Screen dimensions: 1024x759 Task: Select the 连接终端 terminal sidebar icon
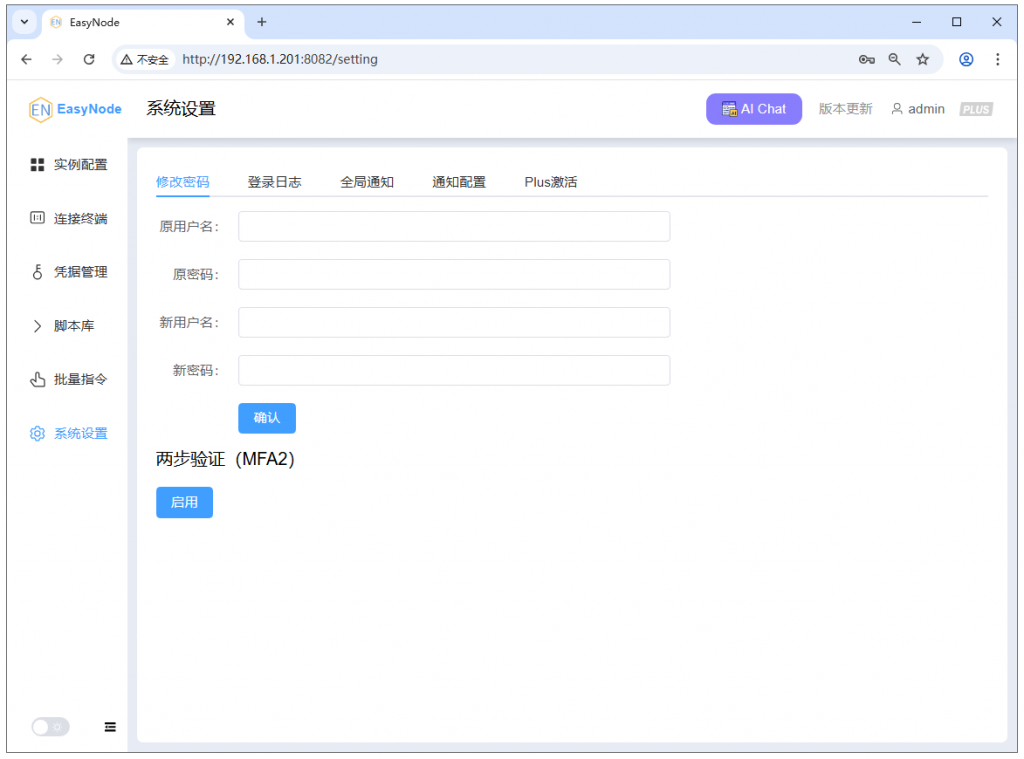[37, 218]
